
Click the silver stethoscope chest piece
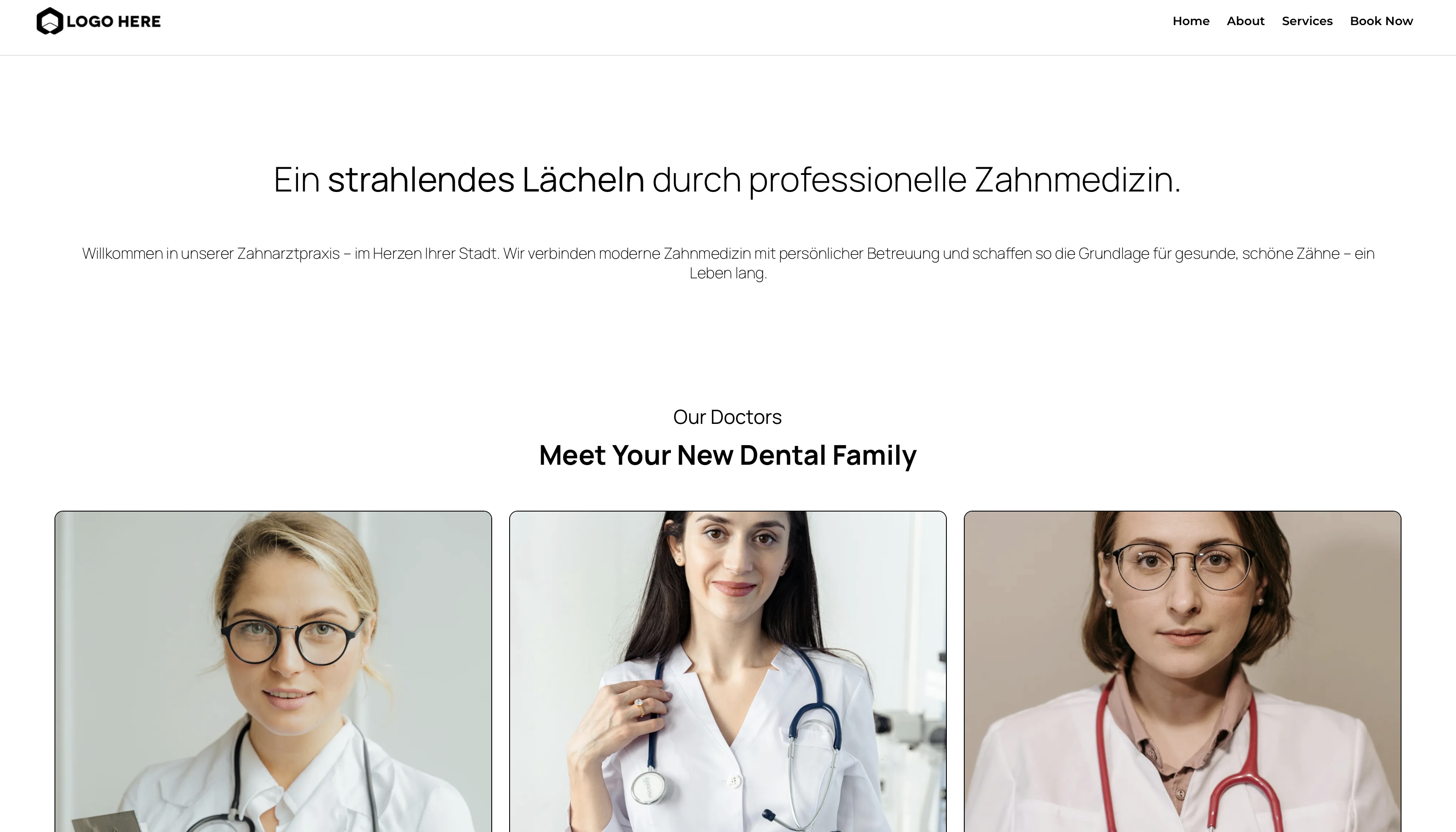coord(649,789)
